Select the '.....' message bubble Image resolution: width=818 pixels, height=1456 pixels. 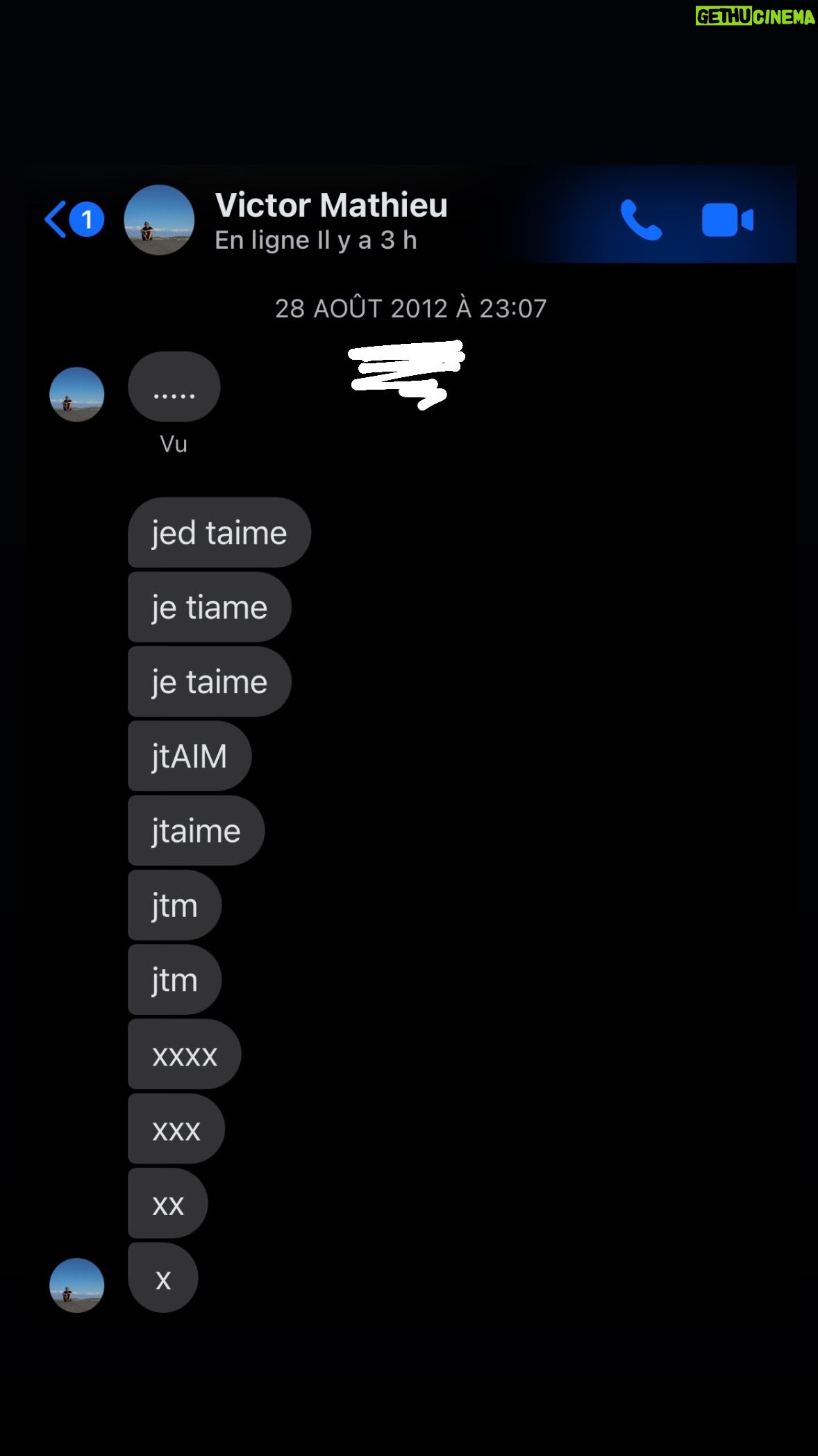(x=174, y=387)
